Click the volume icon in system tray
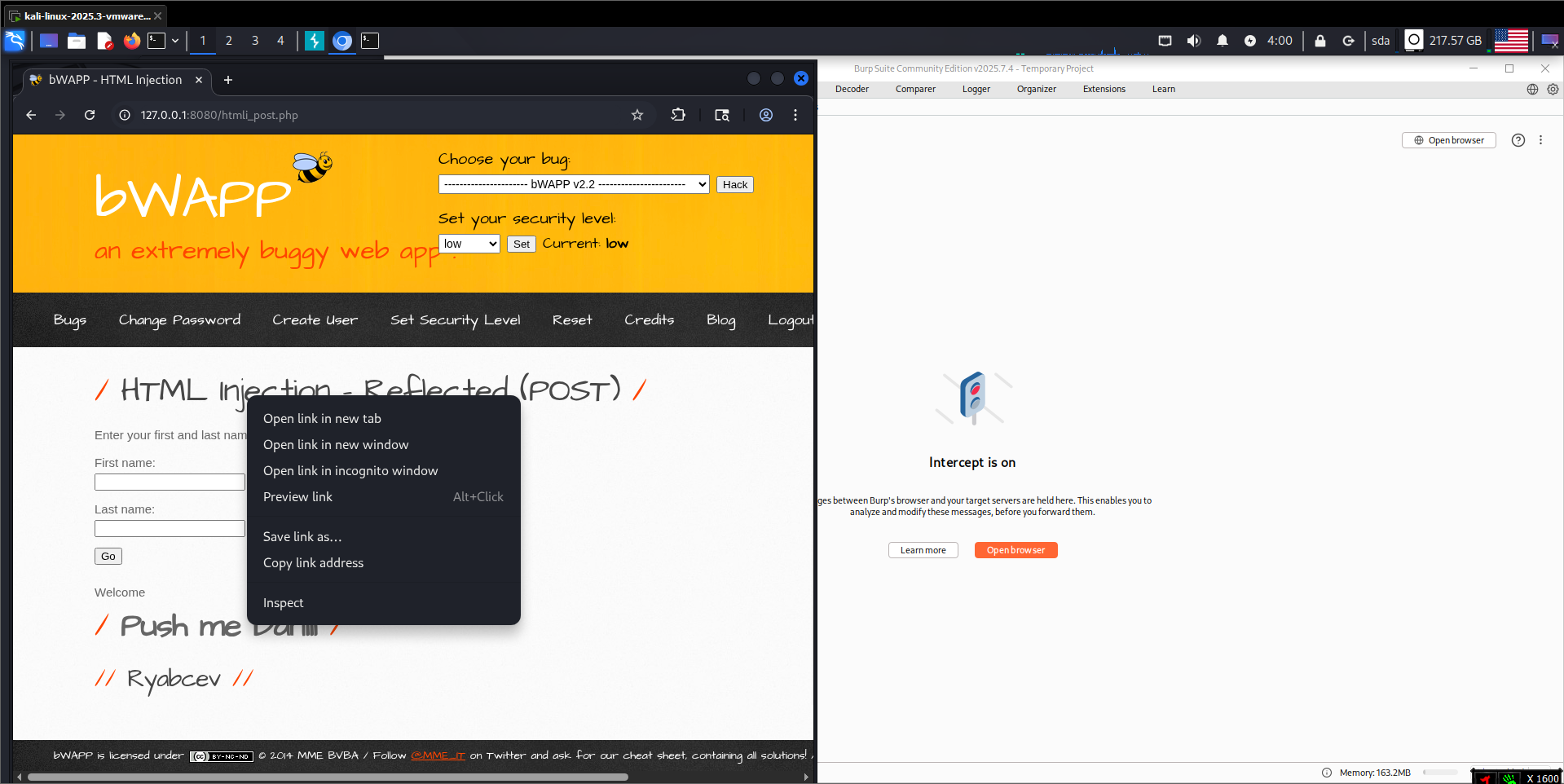 (x=1193, y=41)
